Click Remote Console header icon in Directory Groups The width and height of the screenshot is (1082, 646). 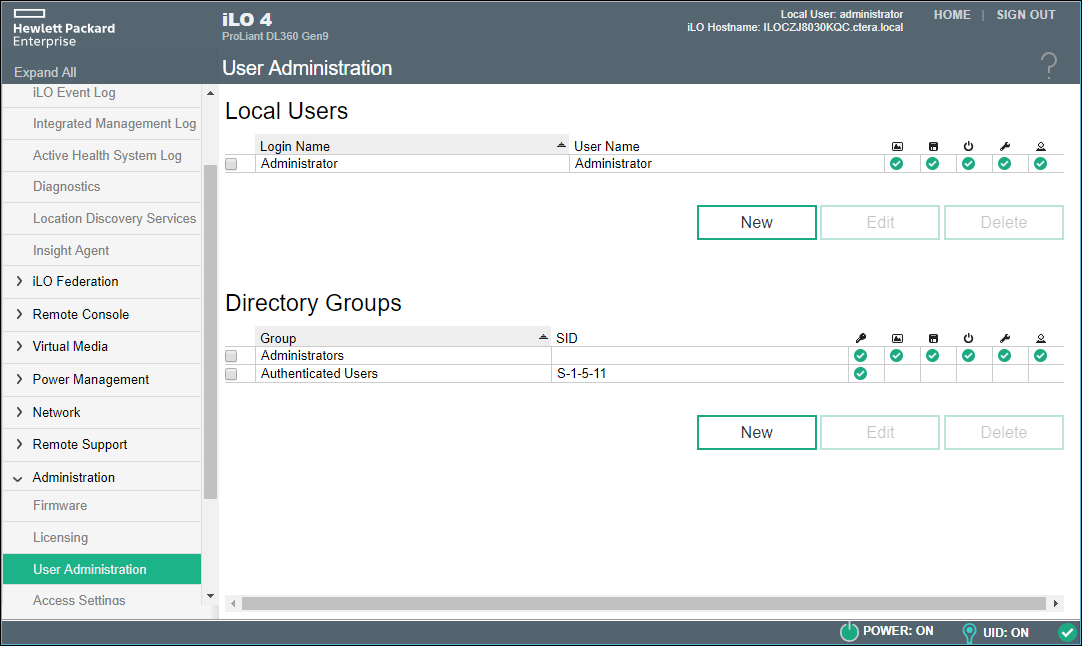pyautogui.click(x=897, y=338)
